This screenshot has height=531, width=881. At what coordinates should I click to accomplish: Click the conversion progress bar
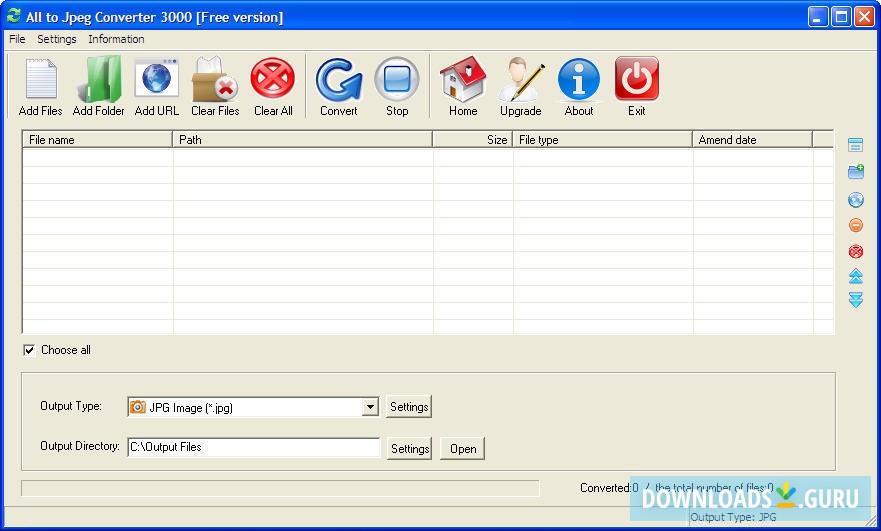coord(280,488)
